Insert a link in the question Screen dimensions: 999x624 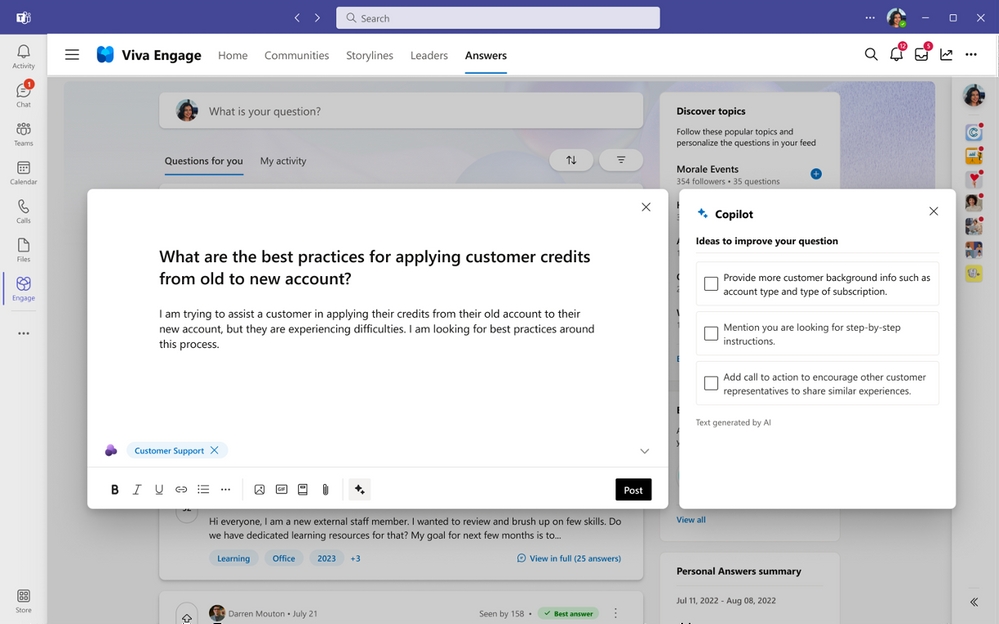point(181,490)
